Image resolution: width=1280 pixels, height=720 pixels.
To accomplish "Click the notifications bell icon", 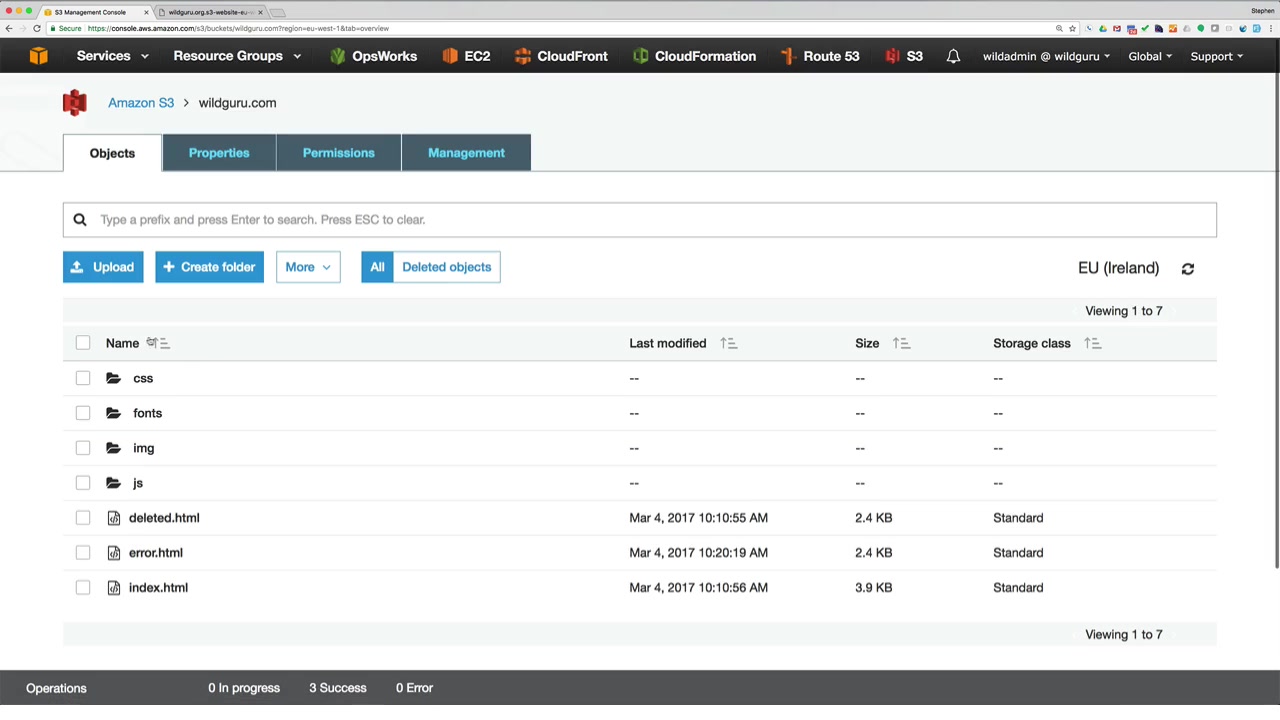I will point(953,56).
